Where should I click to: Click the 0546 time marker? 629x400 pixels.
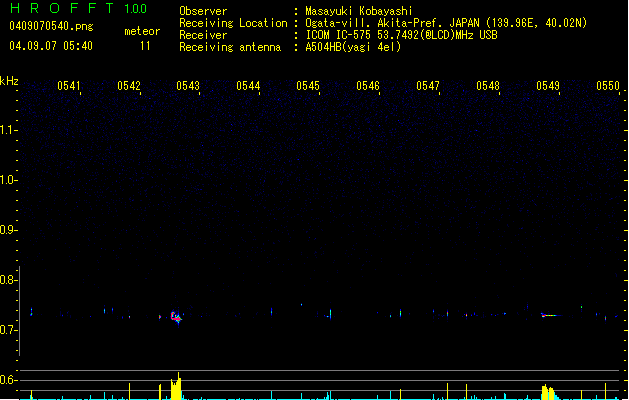[368, 86]
